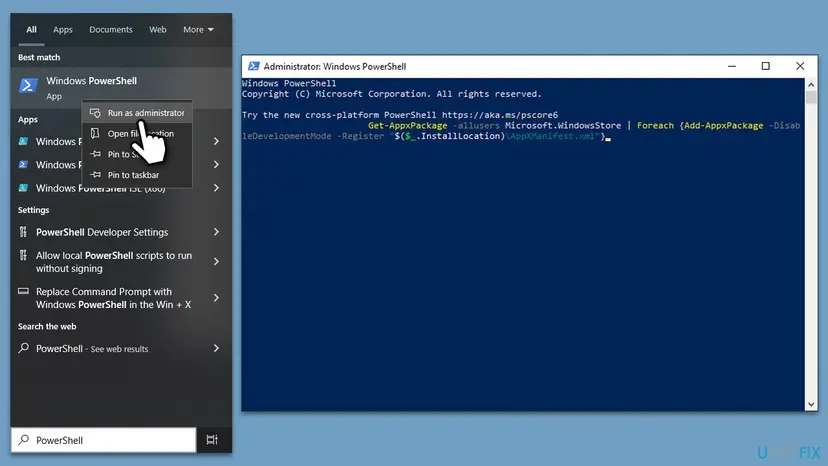This screenshot has height=466, width=828.
Task: Close the Administrator PowerShell window
Action: 800,66
